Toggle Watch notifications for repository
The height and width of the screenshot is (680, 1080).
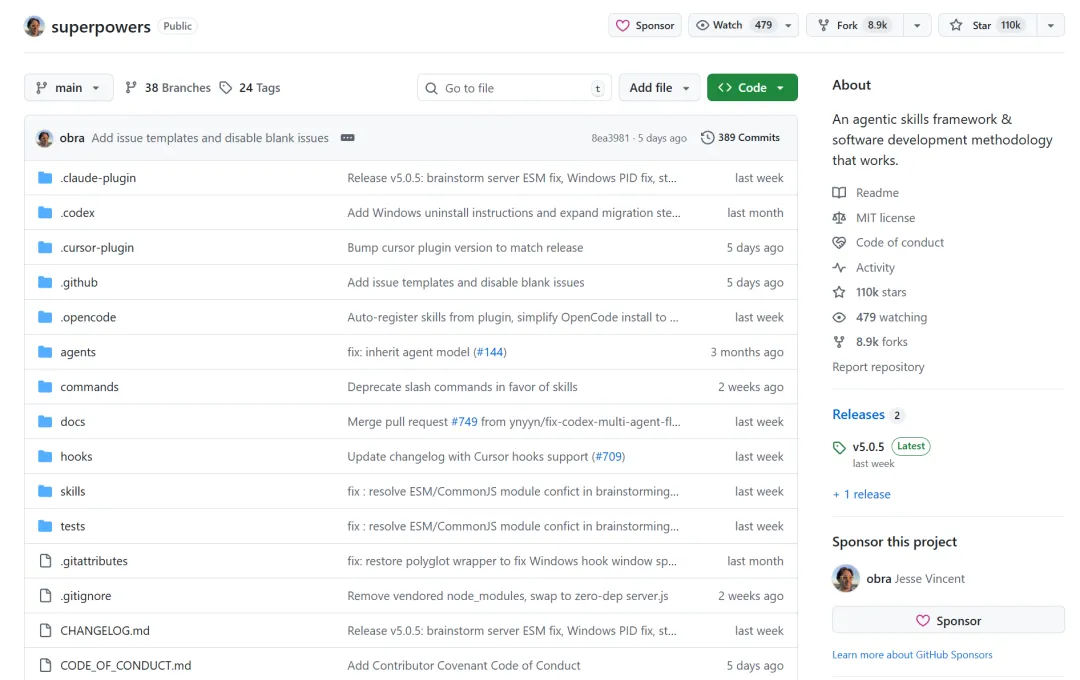click(x=733, y=25)
